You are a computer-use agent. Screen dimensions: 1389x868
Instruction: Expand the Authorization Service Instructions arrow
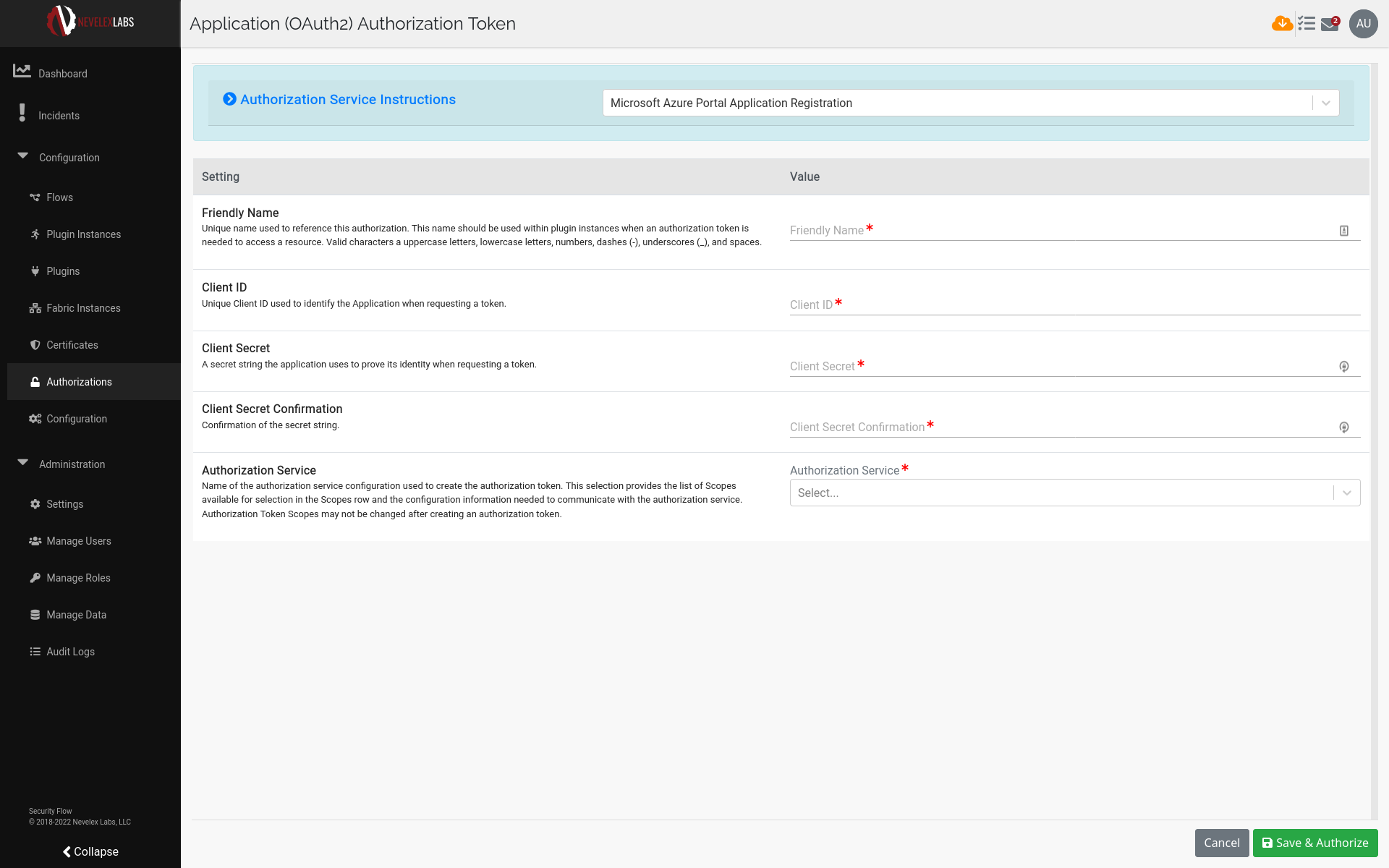(229, 99)
